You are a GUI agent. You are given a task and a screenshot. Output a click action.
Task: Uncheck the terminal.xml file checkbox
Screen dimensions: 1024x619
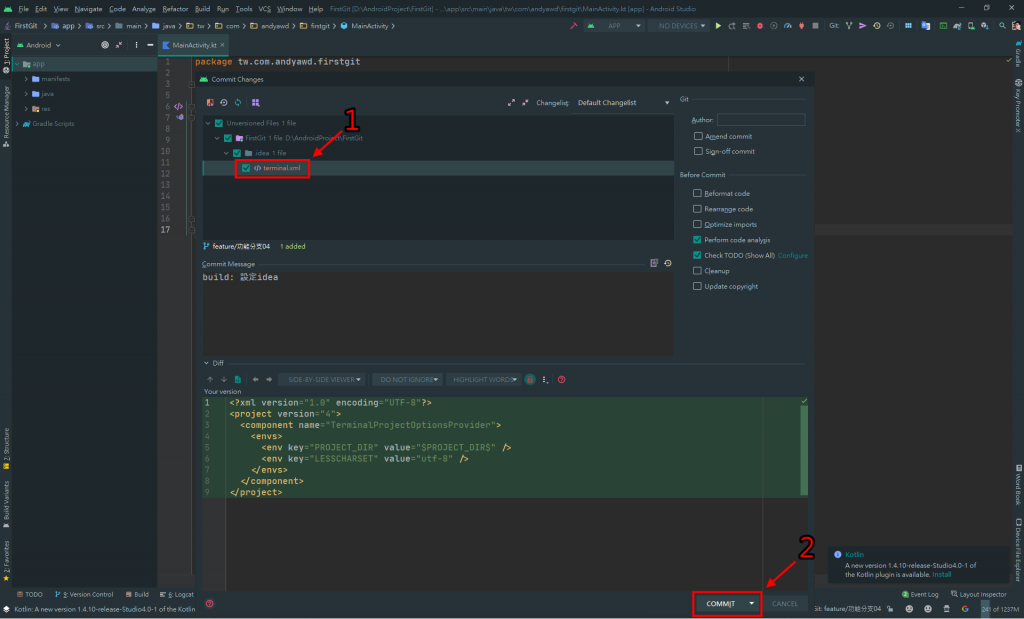click(246, 168)
